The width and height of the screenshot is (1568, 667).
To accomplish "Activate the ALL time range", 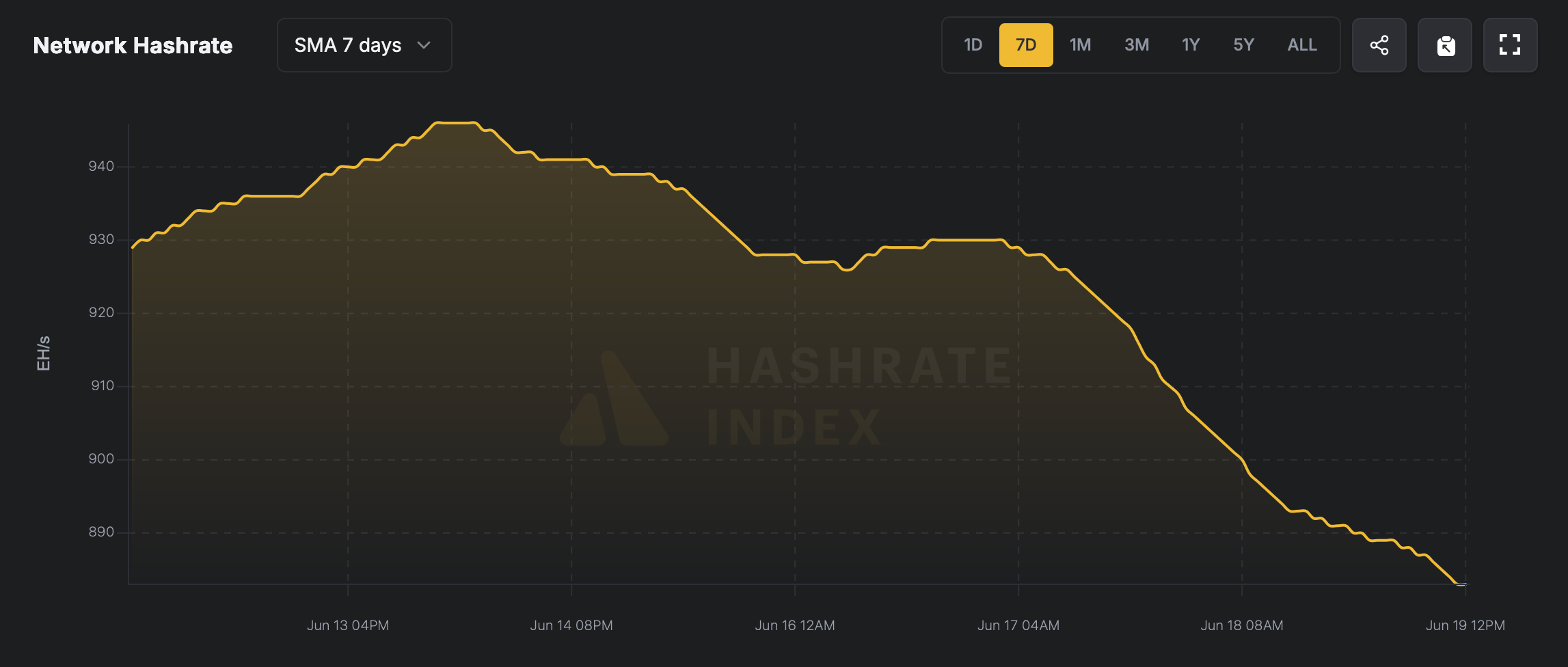I will coord(1301,45).
